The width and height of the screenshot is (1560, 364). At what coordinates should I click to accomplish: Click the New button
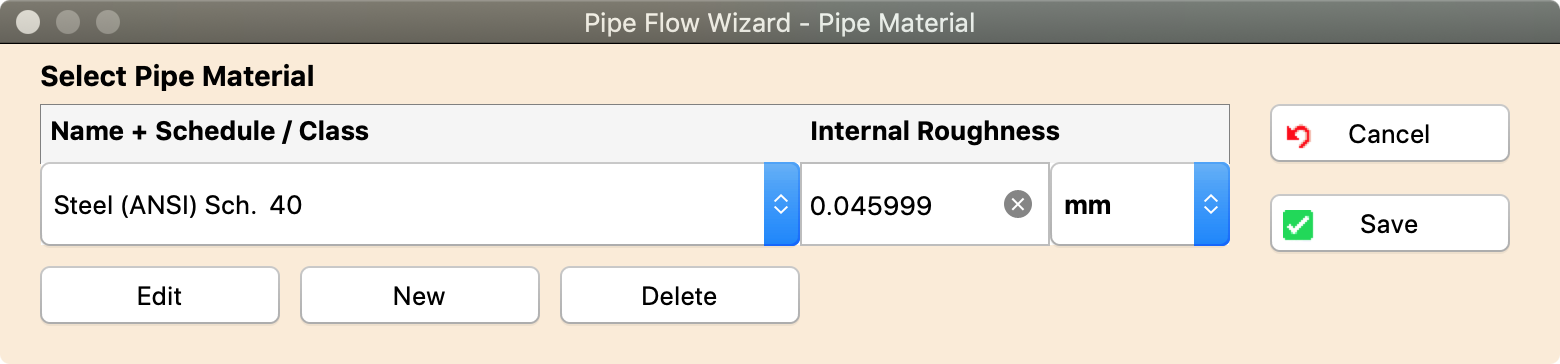[x=420, y=295]
